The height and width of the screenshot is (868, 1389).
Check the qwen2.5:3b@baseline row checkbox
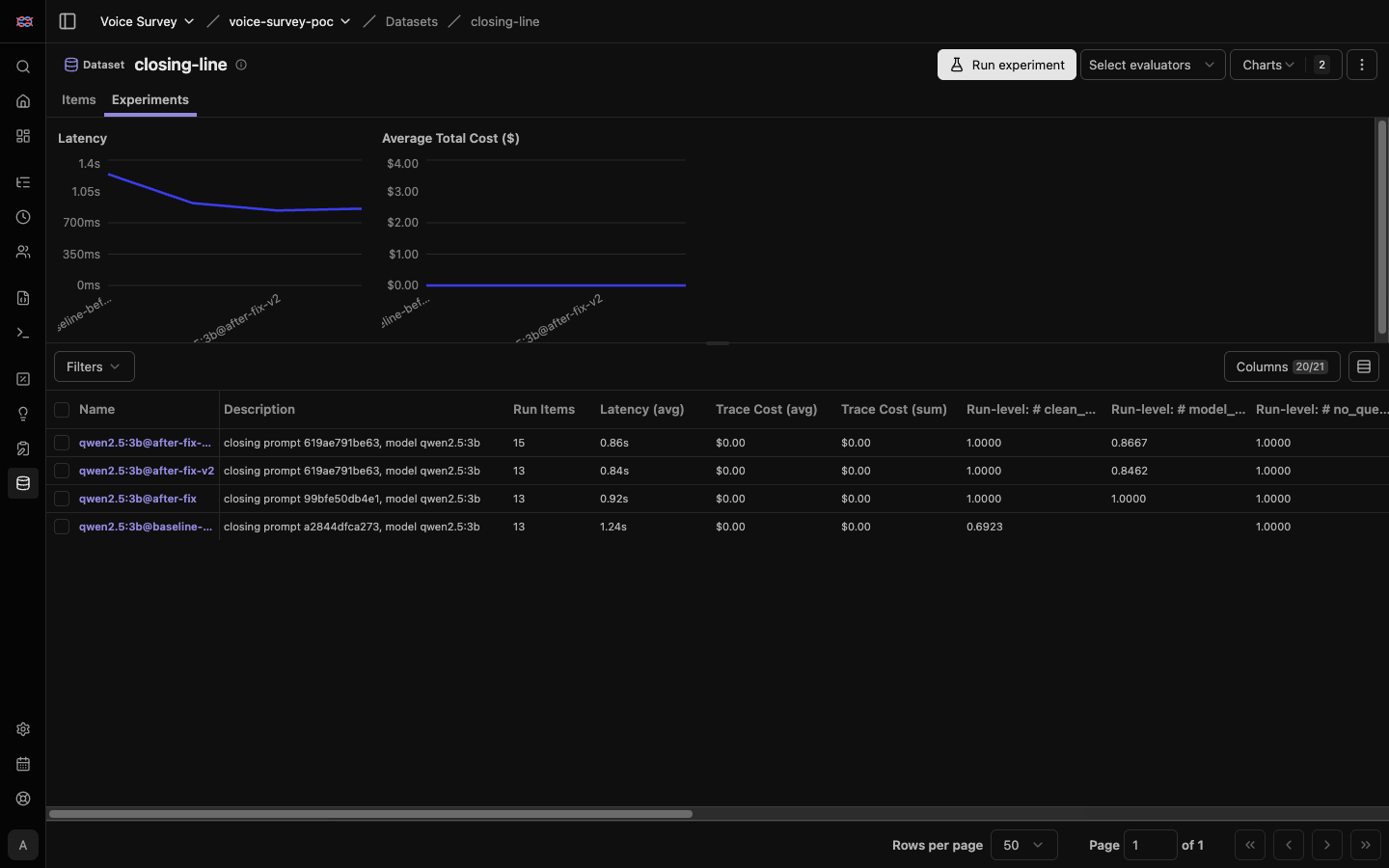coord(62,527)
